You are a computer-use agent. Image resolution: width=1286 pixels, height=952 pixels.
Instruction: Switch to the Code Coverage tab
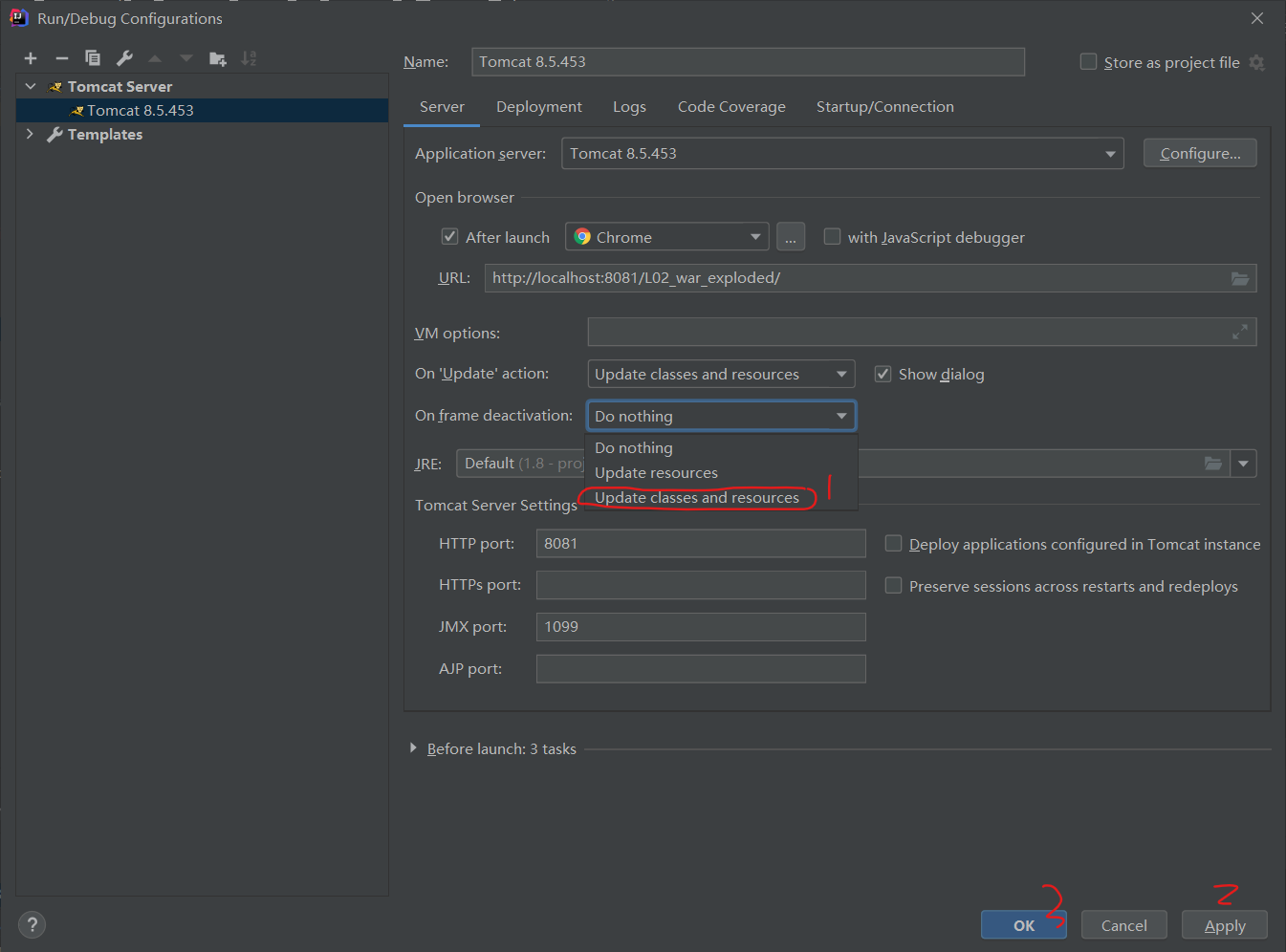[731, 107]
